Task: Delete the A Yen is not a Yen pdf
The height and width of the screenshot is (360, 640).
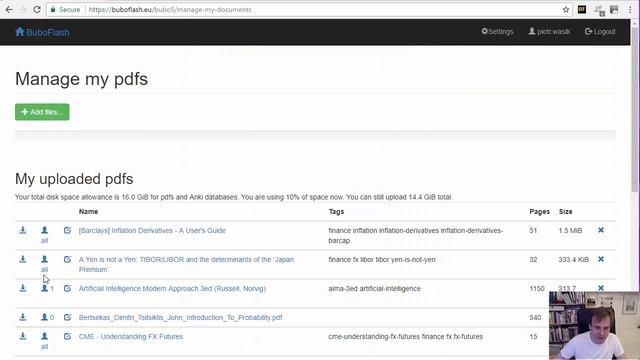Action: pyautogui.click(x=601, y=259)
